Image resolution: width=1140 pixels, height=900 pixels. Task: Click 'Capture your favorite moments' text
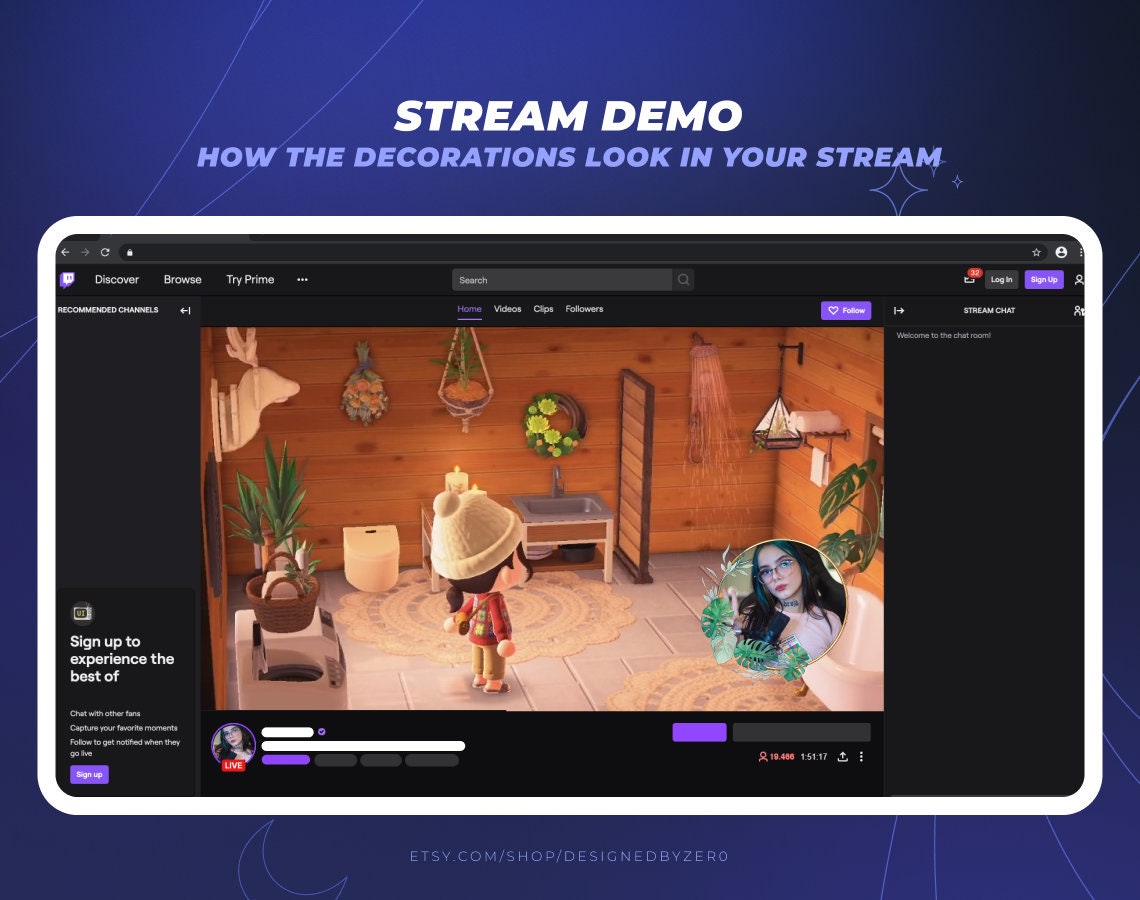click(124, 728)
